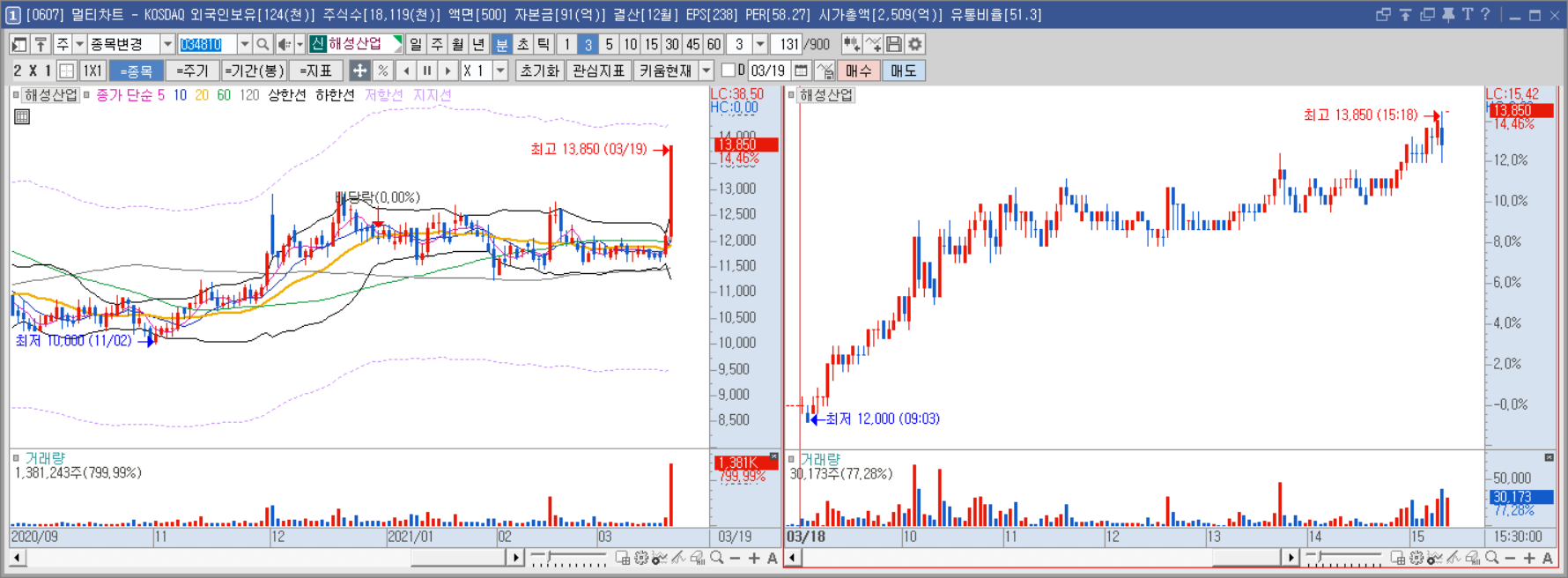Expand the X 1 multiplier dropdown
1568x578 pixels.
coord(500,70)
